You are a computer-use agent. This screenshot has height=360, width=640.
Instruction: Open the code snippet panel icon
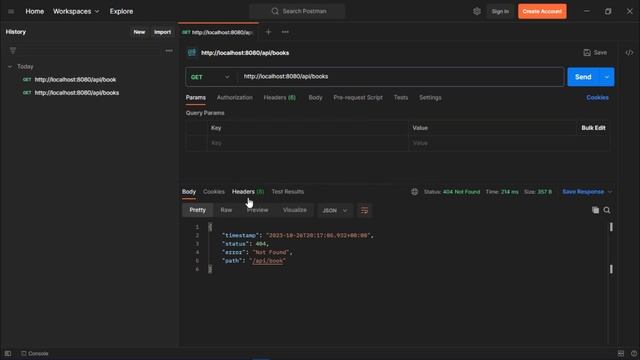click(629, 53)
